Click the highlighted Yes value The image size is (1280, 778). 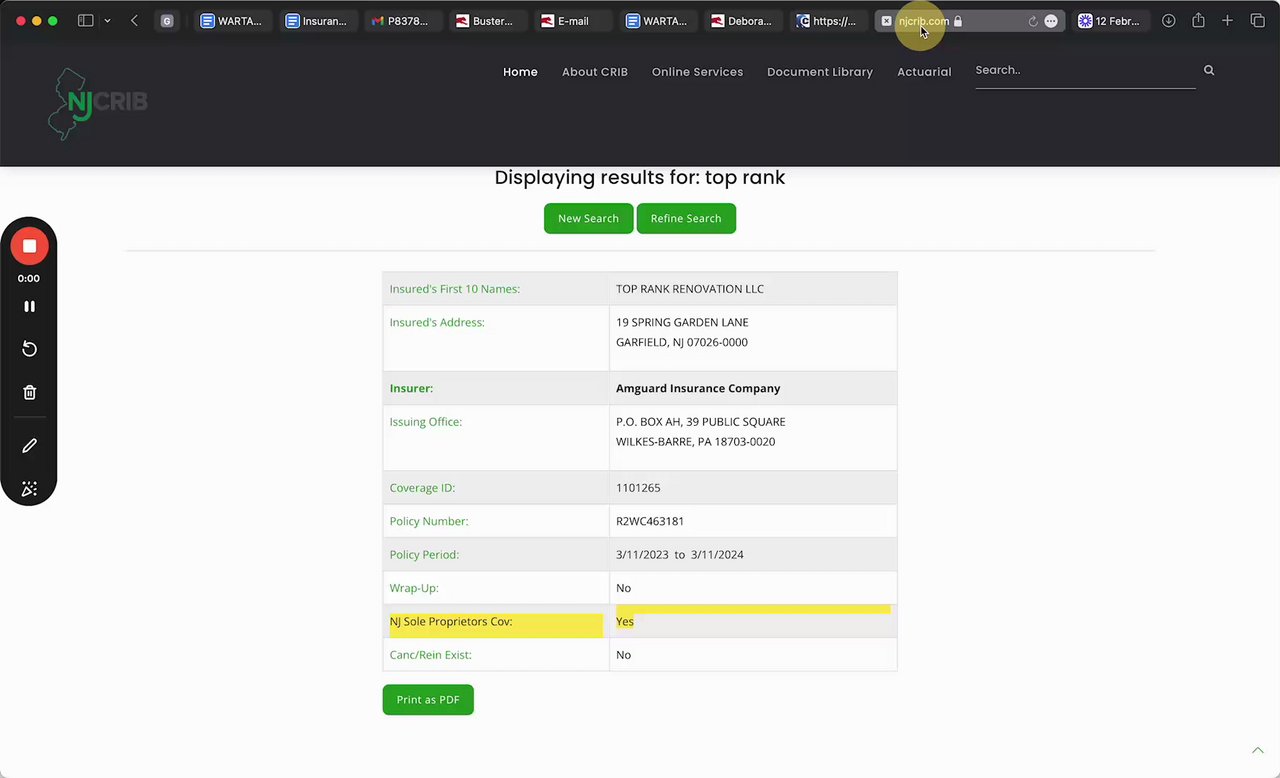pyautogui.click(x=625, y=622)
